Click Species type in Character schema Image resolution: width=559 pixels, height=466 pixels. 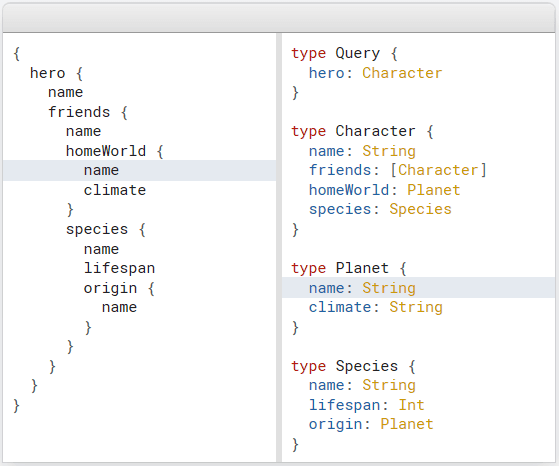click(x=420, y=209)
